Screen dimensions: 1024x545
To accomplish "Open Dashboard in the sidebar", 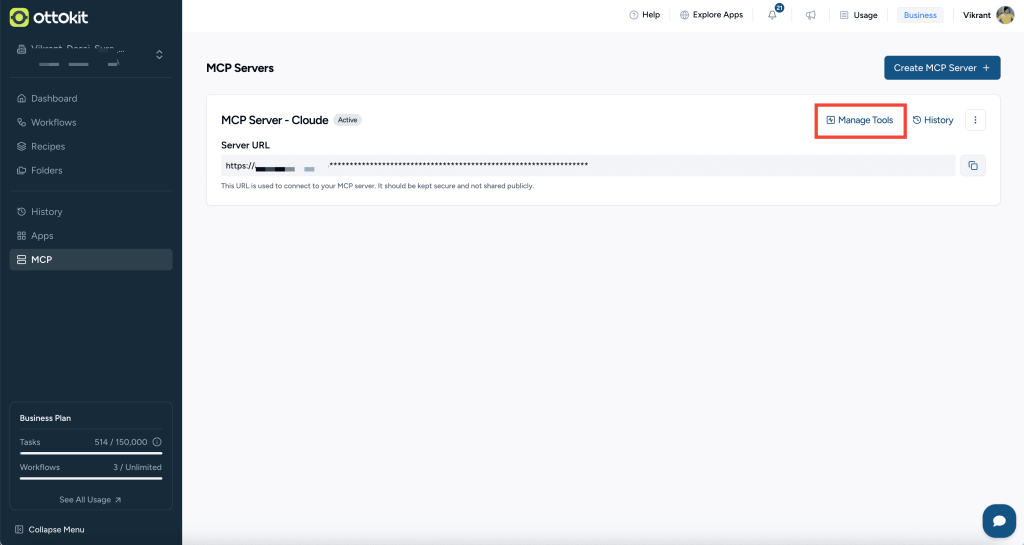I will pos(54,99).
